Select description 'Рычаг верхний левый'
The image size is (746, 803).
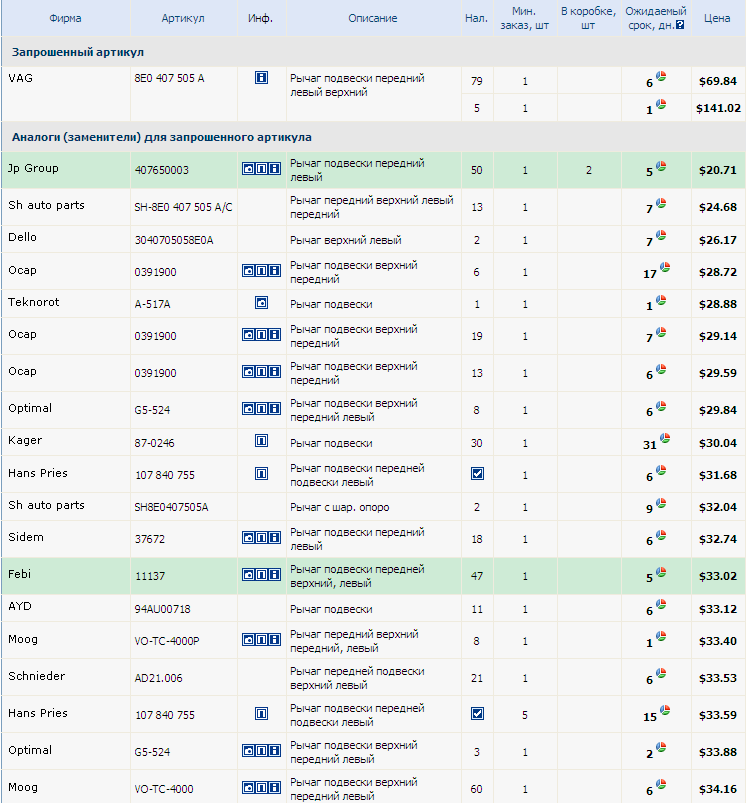(x=346, y=240)
